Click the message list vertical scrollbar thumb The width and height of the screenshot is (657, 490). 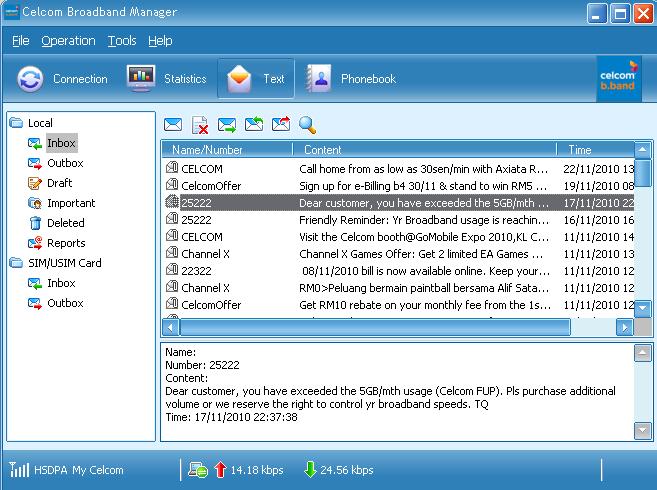(x=643, y=173)
